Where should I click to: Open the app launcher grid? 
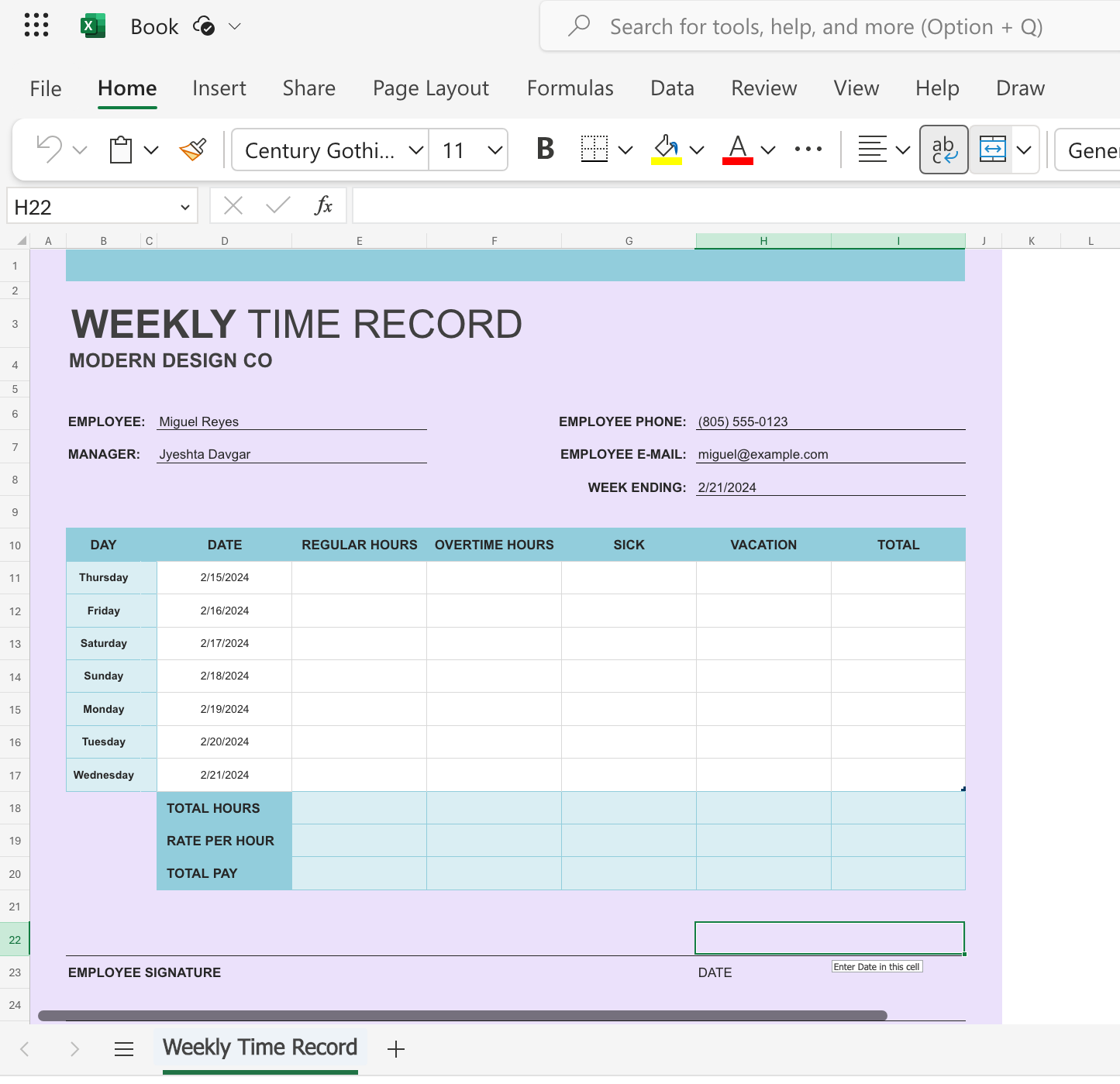(36, 26)
